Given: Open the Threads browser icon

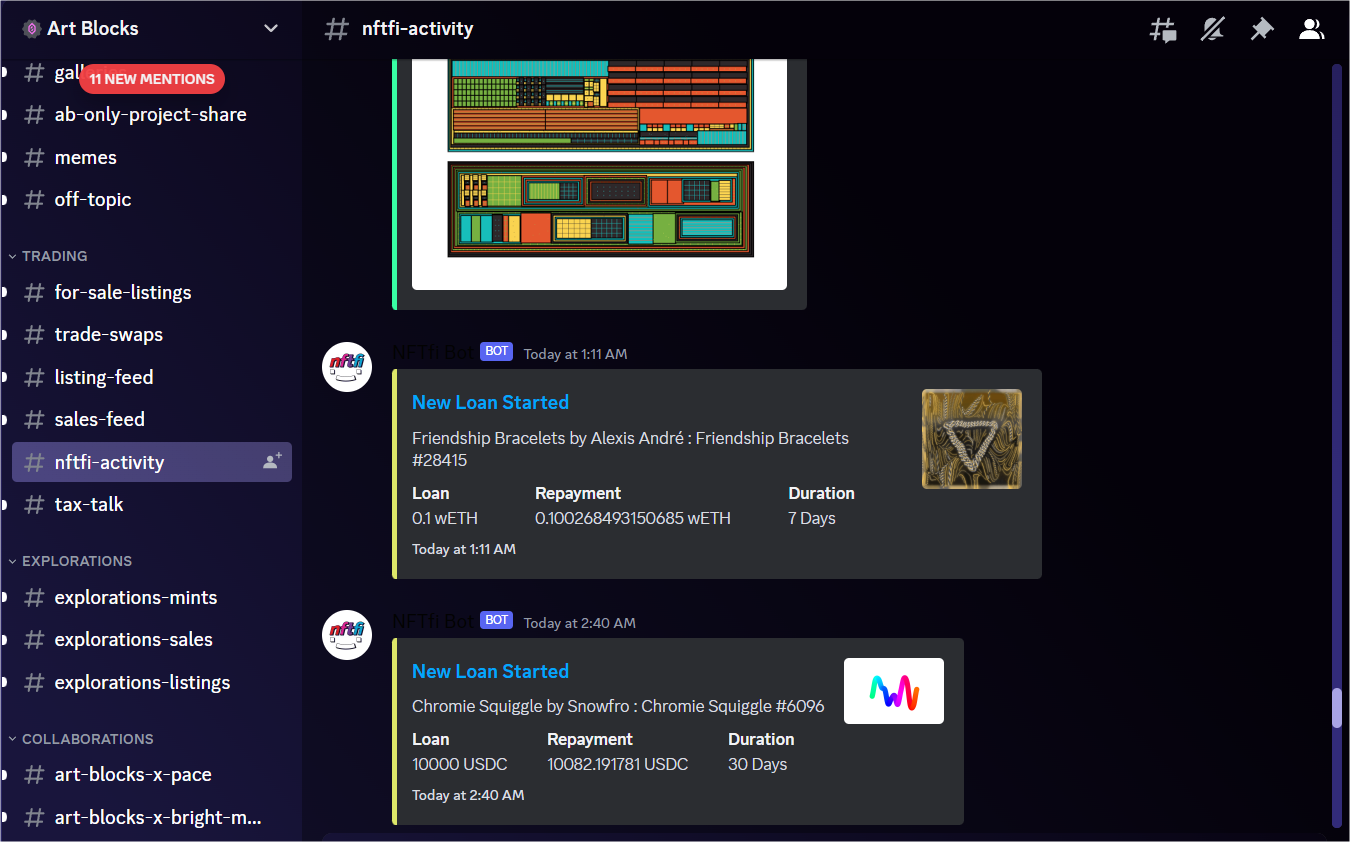Looking at the screenshot, I should (x=1162, y=28).
